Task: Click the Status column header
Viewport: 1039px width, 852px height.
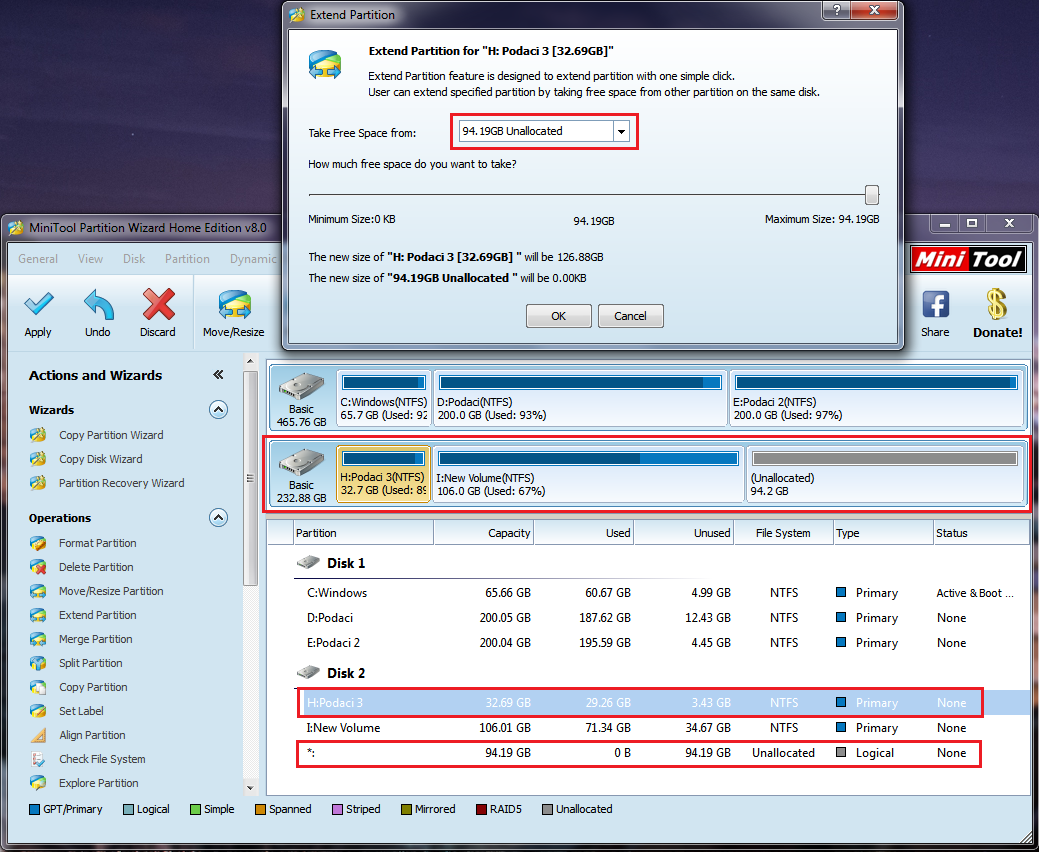Action: pyautogui.click(x=981, y=533)
